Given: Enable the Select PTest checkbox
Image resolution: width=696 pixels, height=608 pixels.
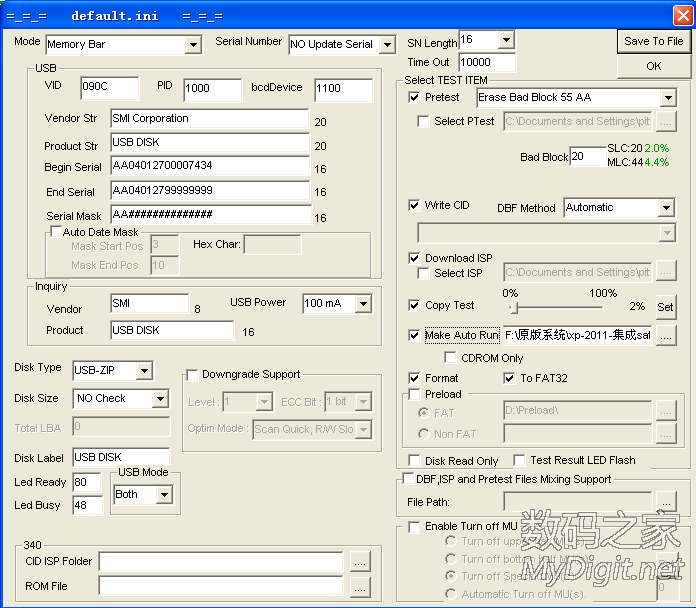Looking at the screenshot, I should click(423, 121).
